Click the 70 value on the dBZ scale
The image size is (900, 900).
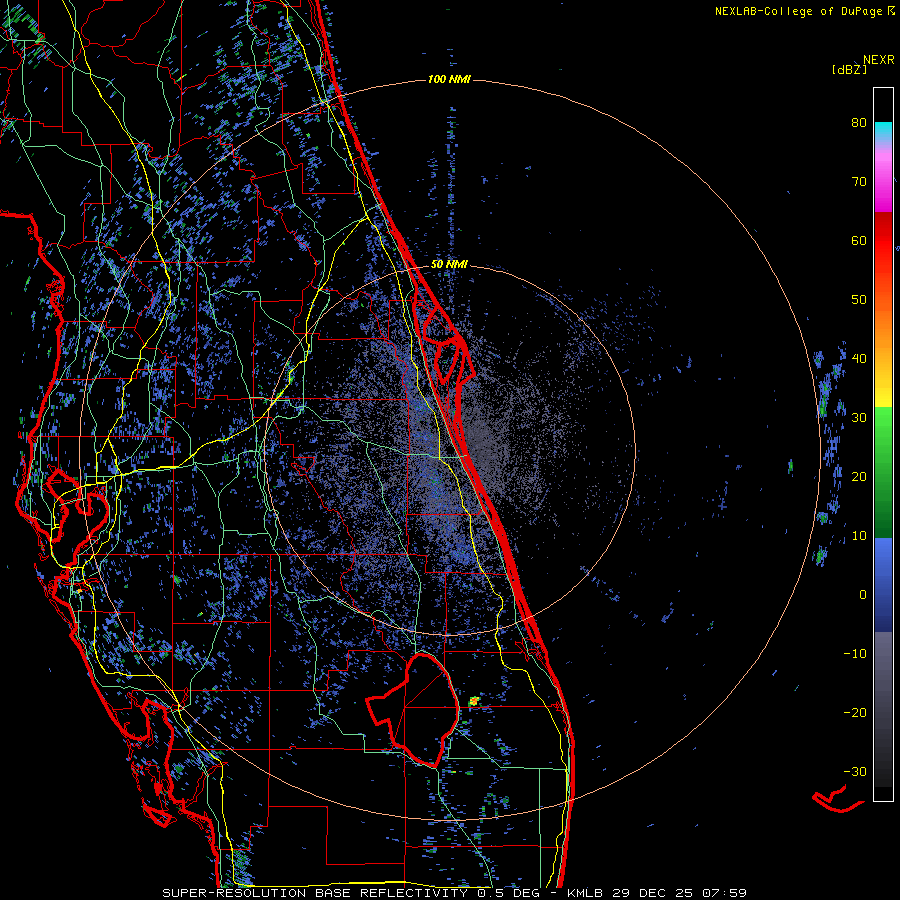[859, 181]
